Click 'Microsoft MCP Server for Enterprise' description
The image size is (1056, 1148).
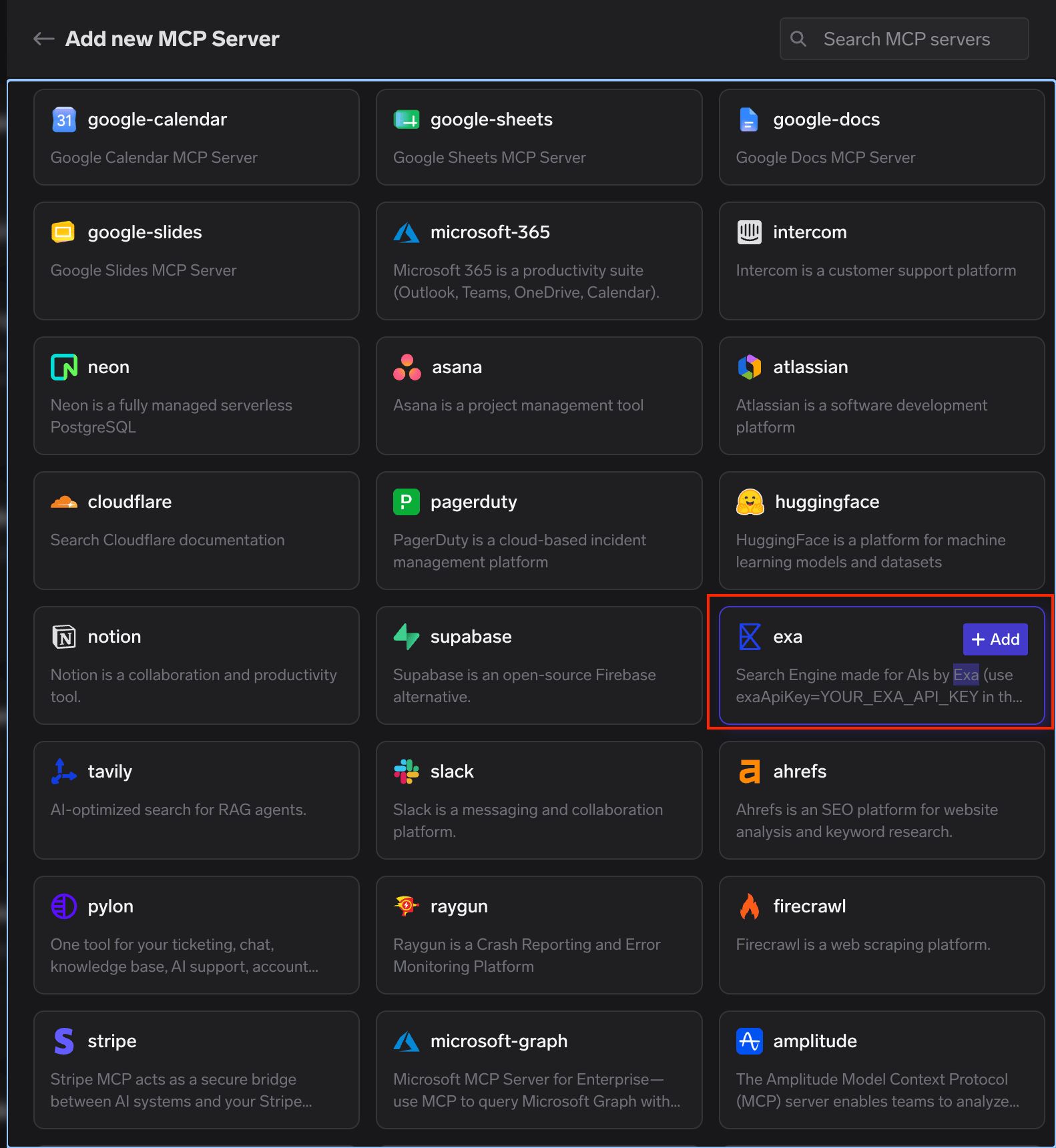click(537, 1090)
